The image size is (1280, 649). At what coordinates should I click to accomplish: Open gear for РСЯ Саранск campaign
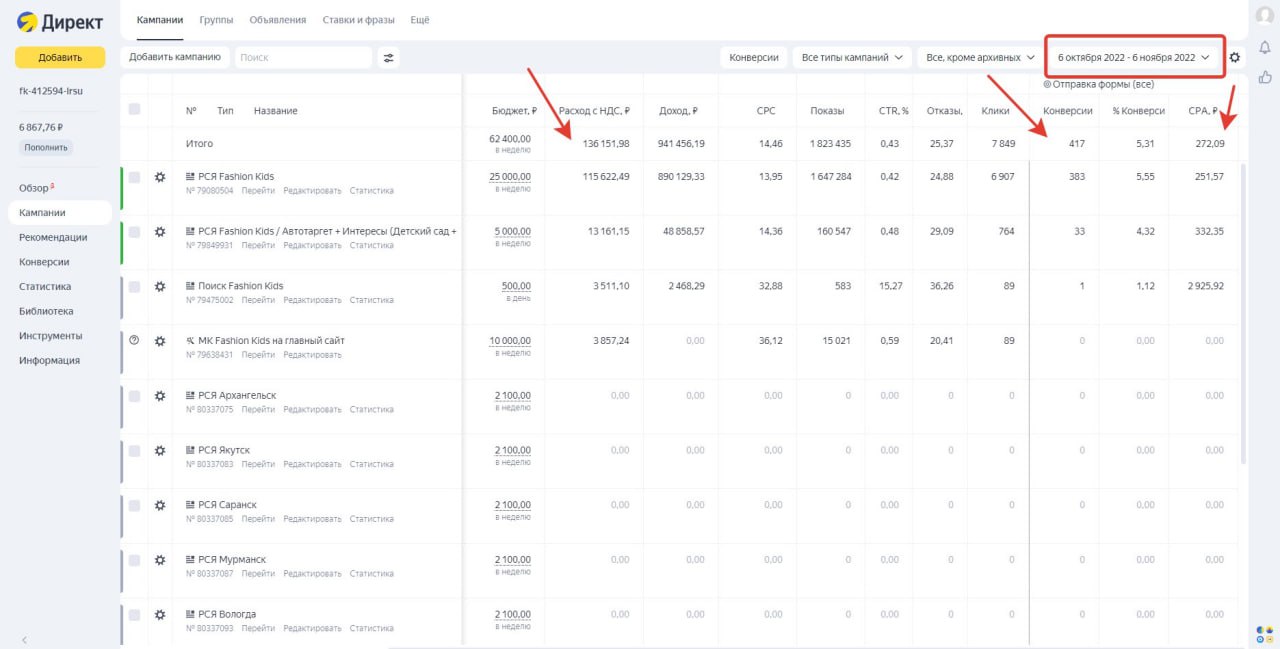point(160,505)
